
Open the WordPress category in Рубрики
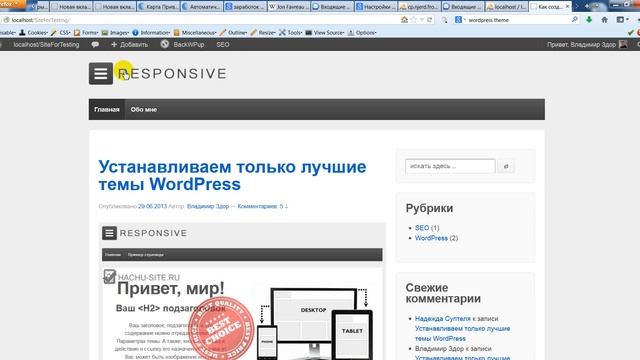point(431,238)
